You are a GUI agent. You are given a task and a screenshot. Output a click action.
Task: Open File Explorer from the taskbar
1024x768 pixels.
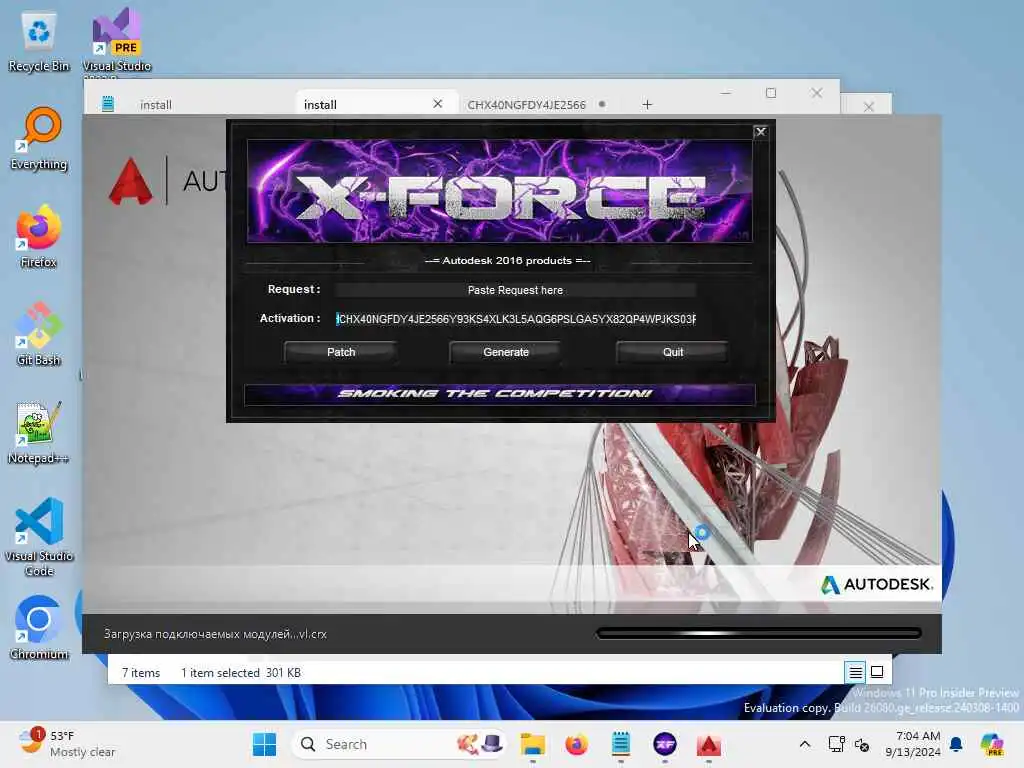[532, 744]
